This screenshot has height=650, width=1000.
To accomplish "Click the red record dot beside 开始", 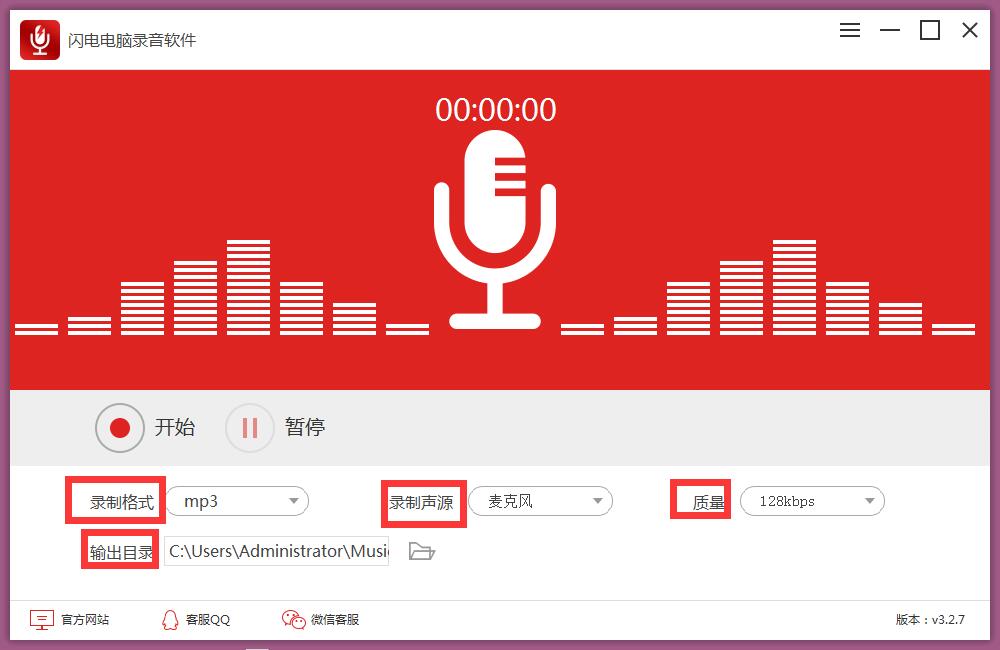I will pos(120,428).
